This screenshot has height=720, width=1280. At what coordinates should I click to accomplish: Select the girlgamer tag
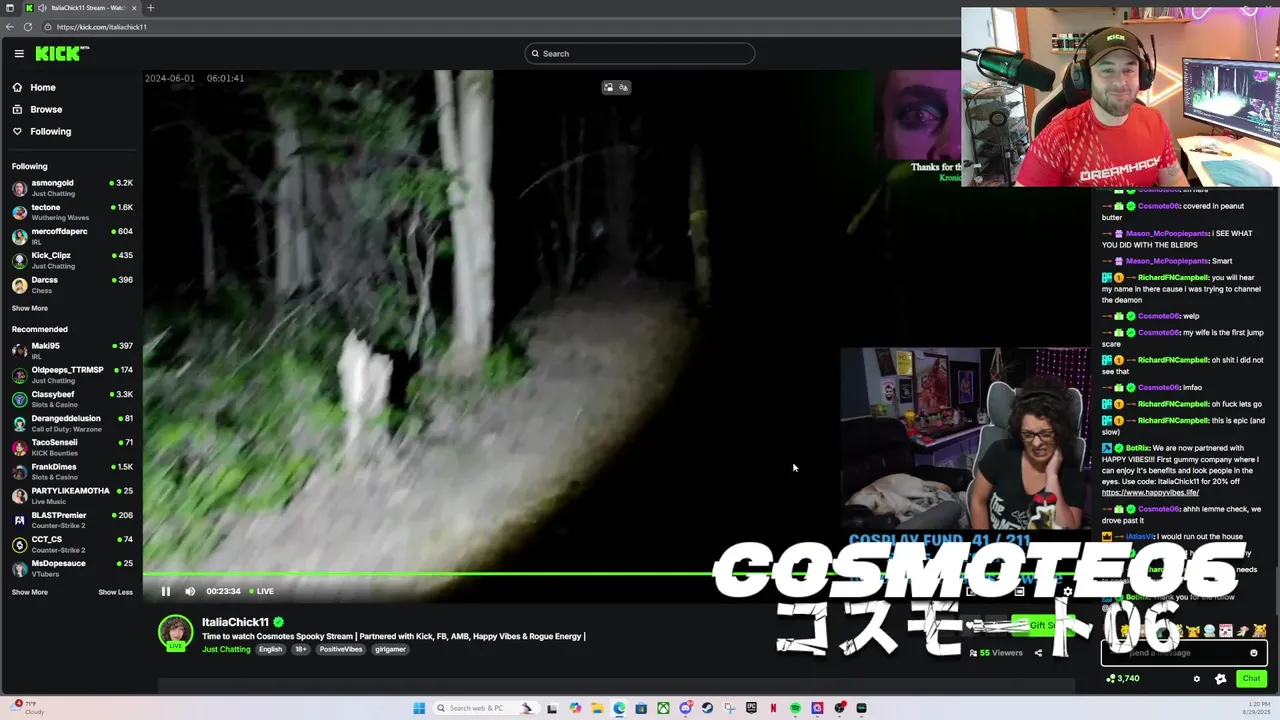pos(390,649)
